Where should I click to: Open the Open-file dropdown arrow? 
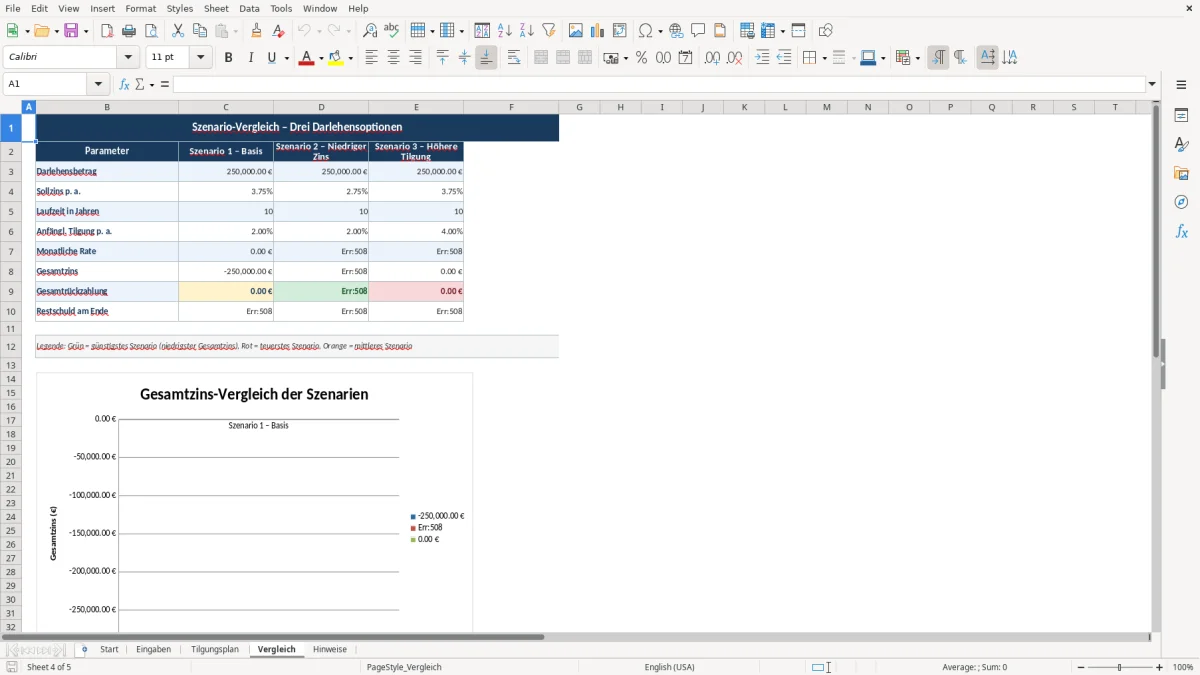[56, 31]
